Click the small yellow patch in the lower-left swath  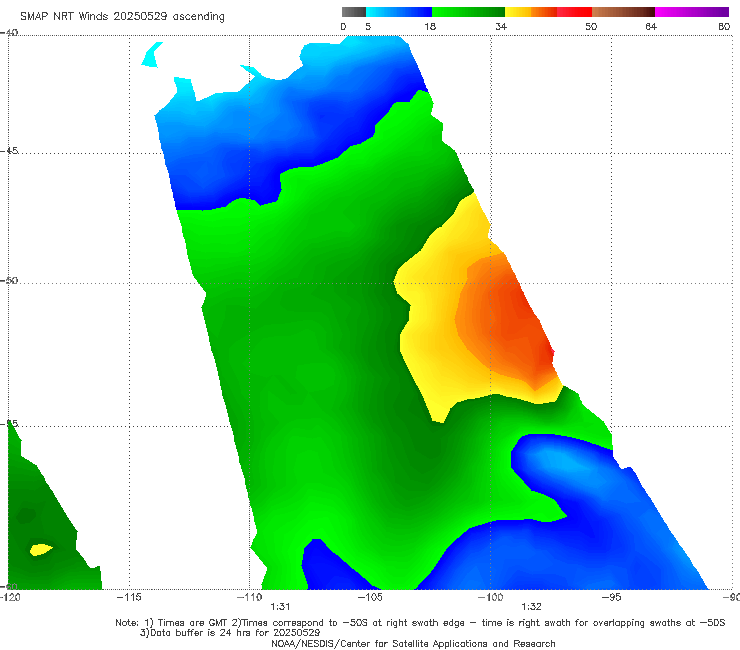coord(41,549)
